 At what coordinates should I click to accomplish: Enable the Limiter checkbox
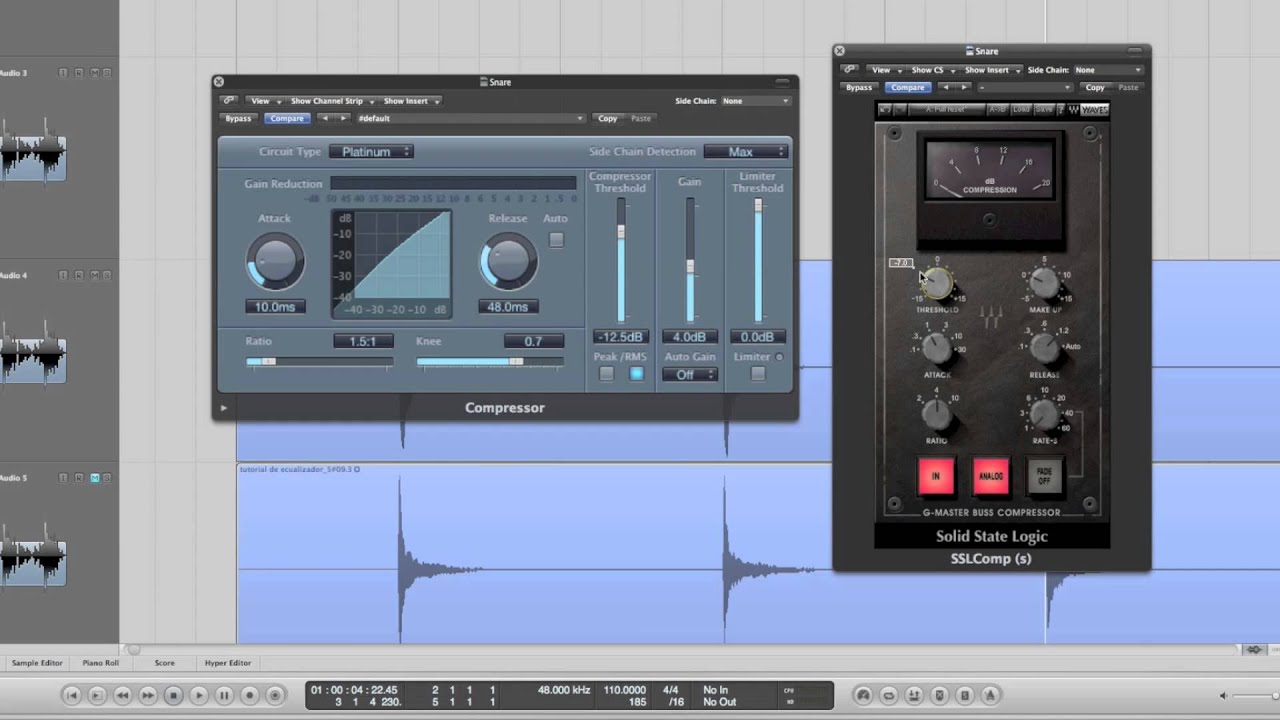[757, 374]
